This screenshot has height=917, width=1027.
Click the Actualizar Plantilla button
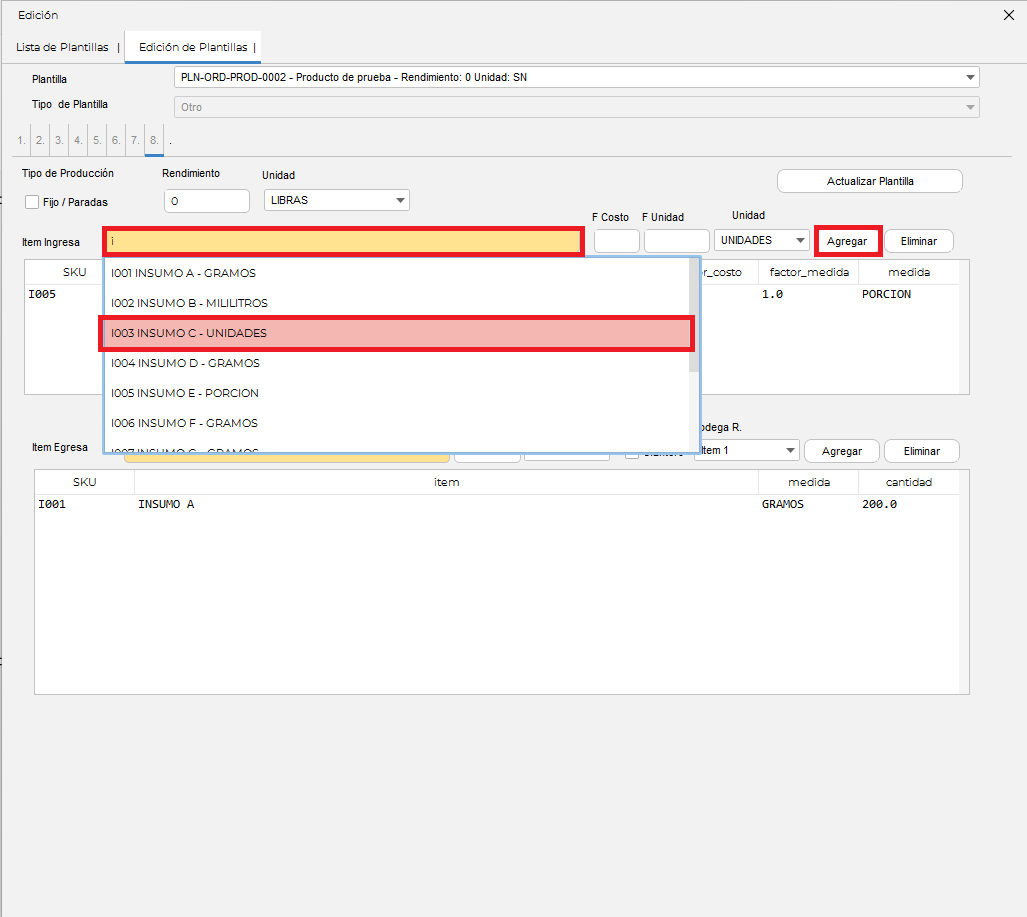[x=870, y=181]
